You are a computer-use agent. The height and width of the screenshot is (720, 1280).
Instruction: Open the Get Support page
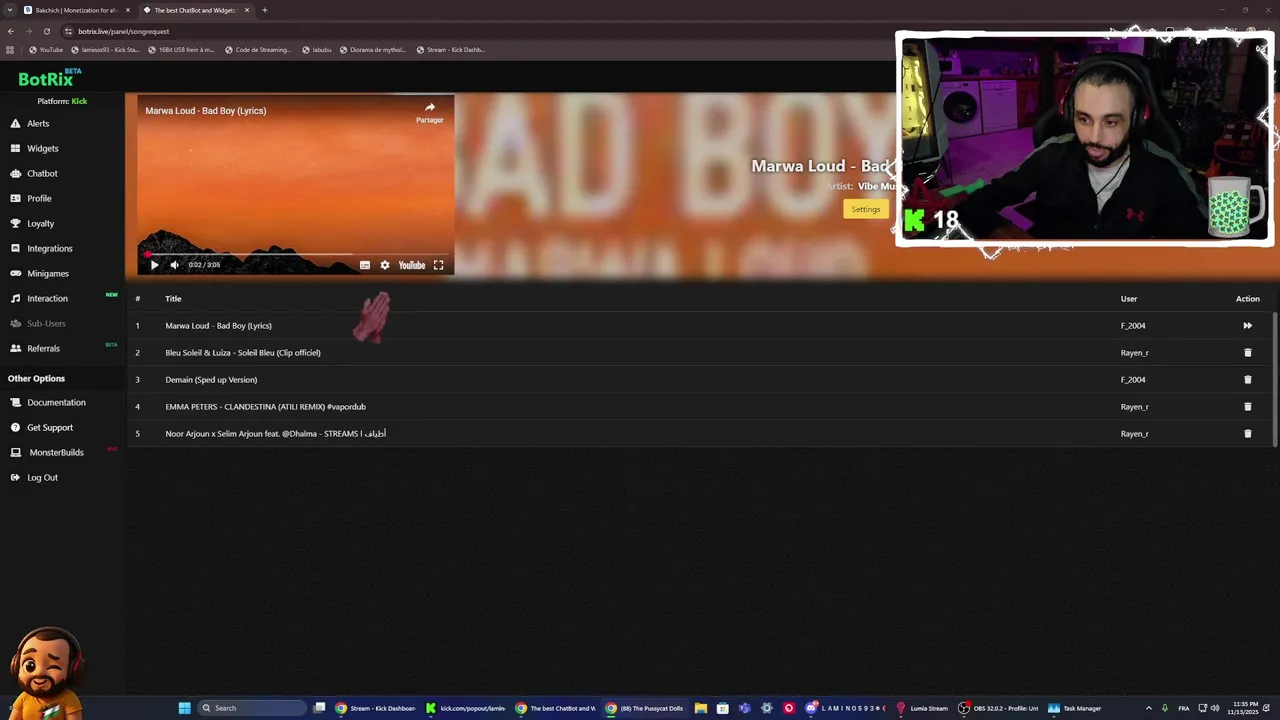tap(50, 427)
